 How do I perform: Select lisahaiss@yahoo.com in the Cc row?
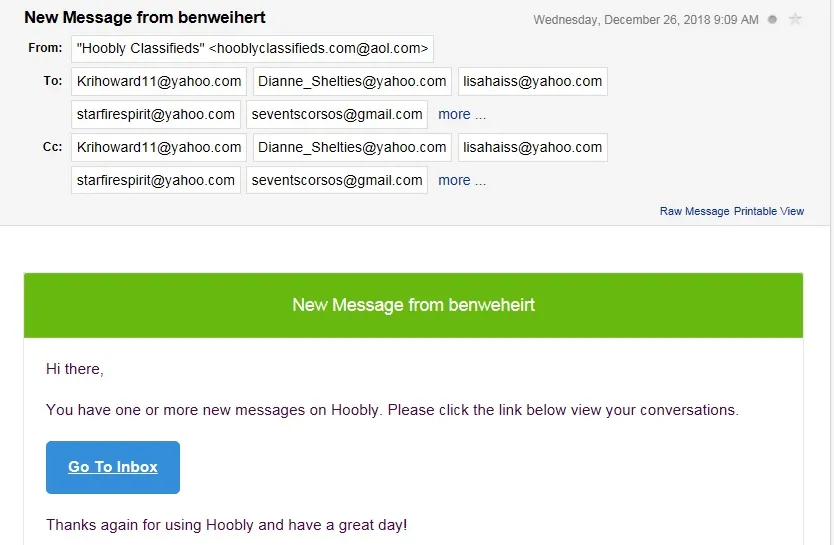point(533,148)
